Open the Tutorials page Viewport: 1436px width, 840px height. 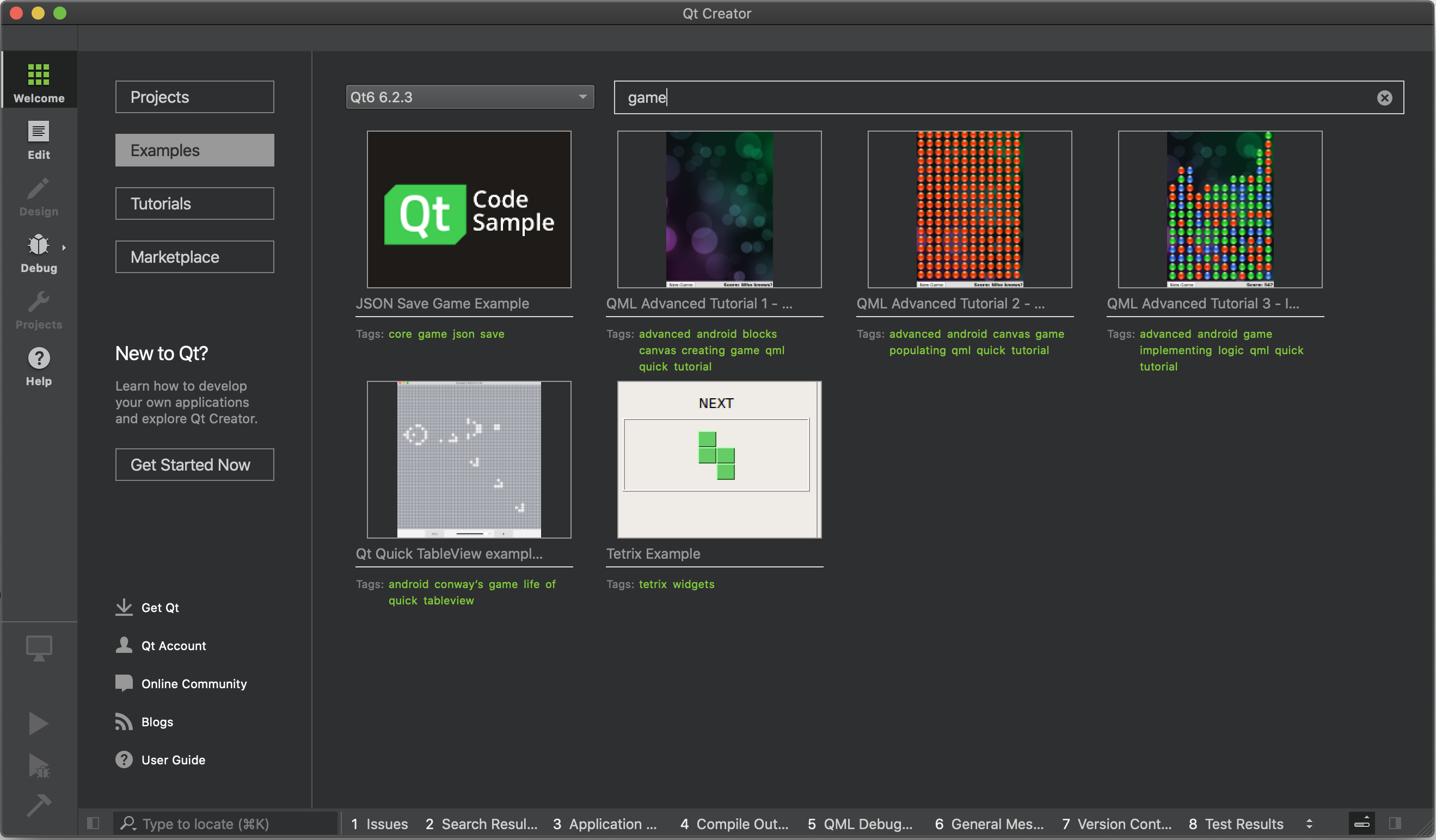(x=194, y=203)
